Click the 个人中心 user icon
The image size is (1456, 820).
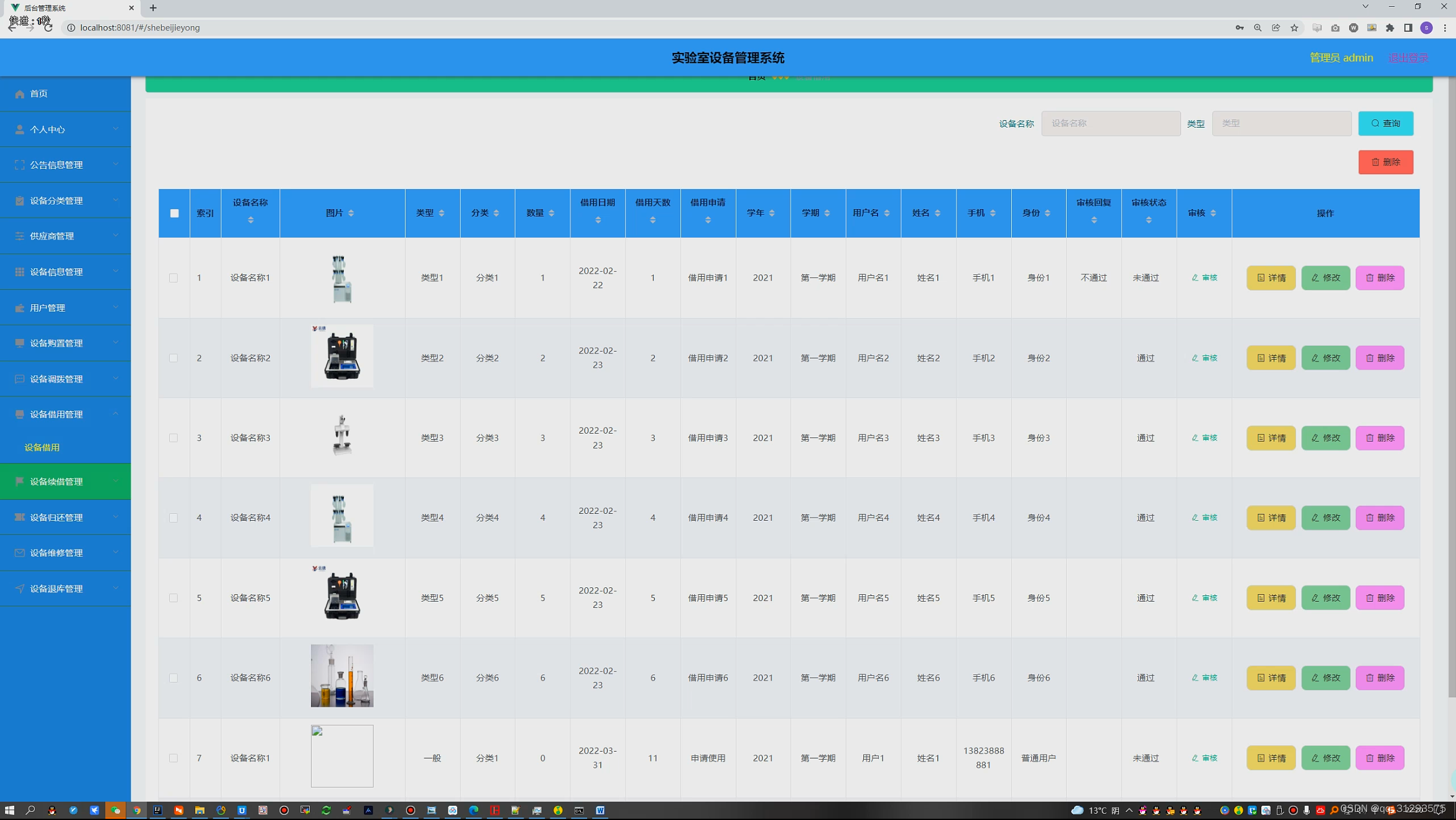[x=19, y=129]
